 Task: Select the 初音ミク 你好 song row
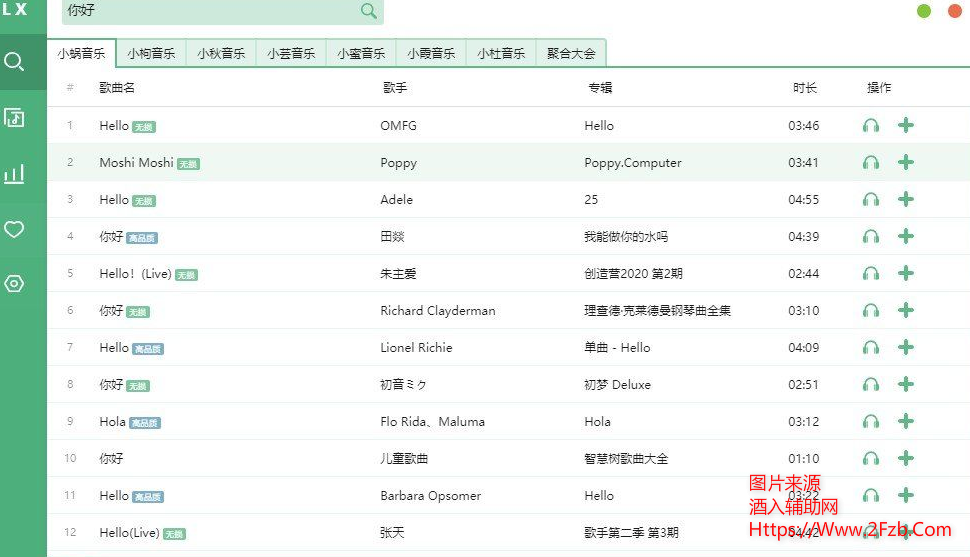400,384
